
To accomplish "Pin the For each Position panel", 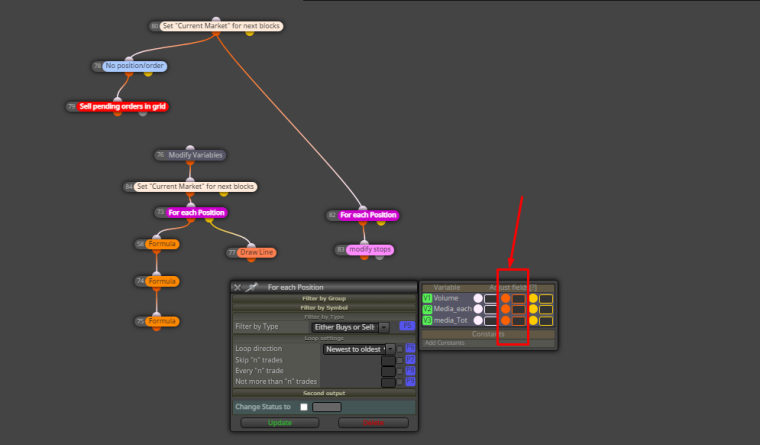I will [x=252, y=287].
